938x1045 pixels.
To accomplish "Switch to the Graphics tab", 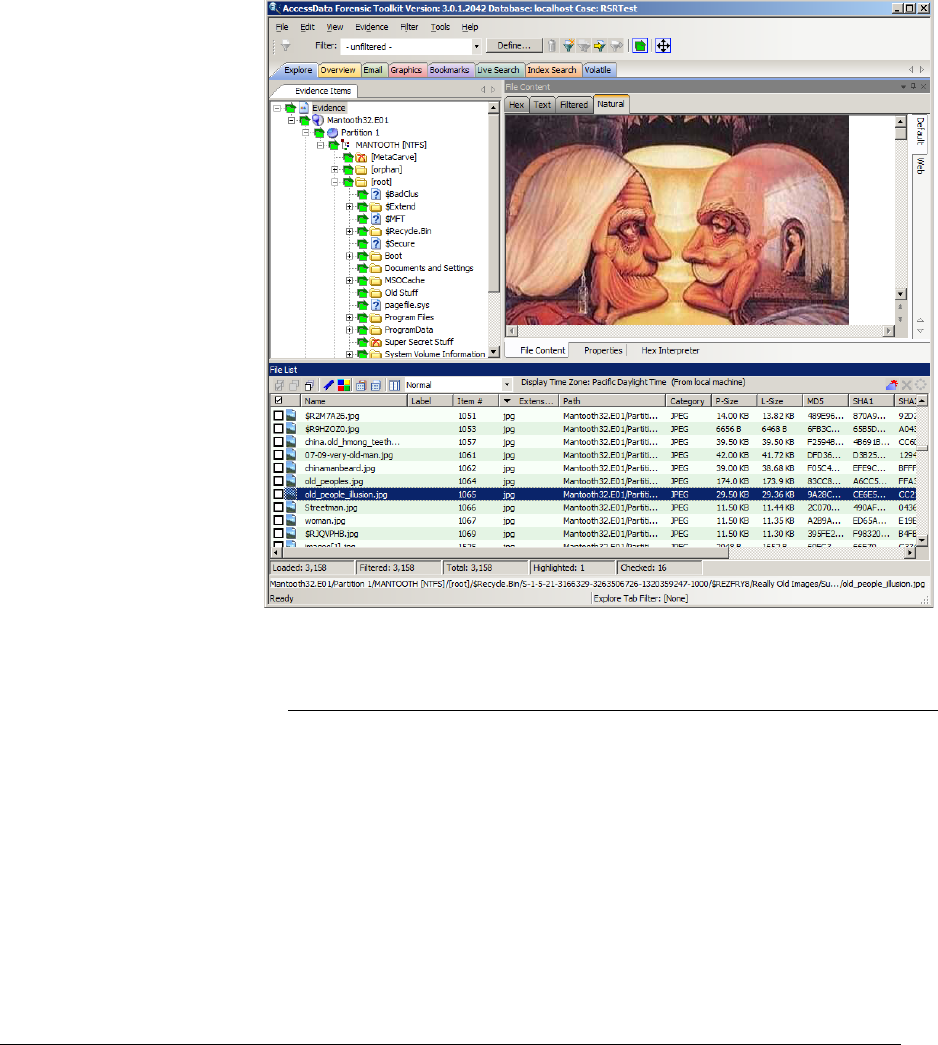I will coord(406,70).
